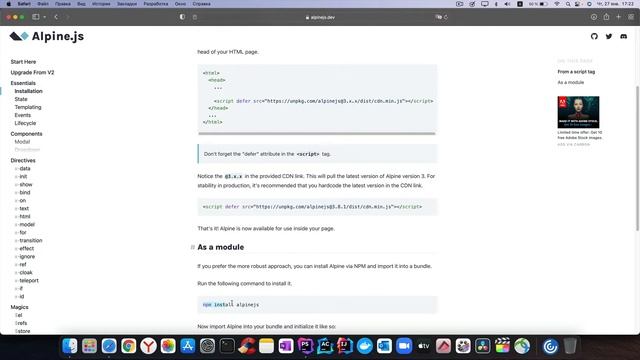Click the code block horizontal scrollbar
This screenshot has width=640, height=360.
317,133
